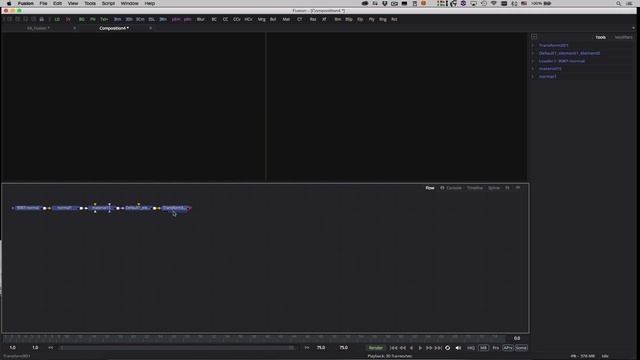Add a Blur tool from toolbar

200,19
